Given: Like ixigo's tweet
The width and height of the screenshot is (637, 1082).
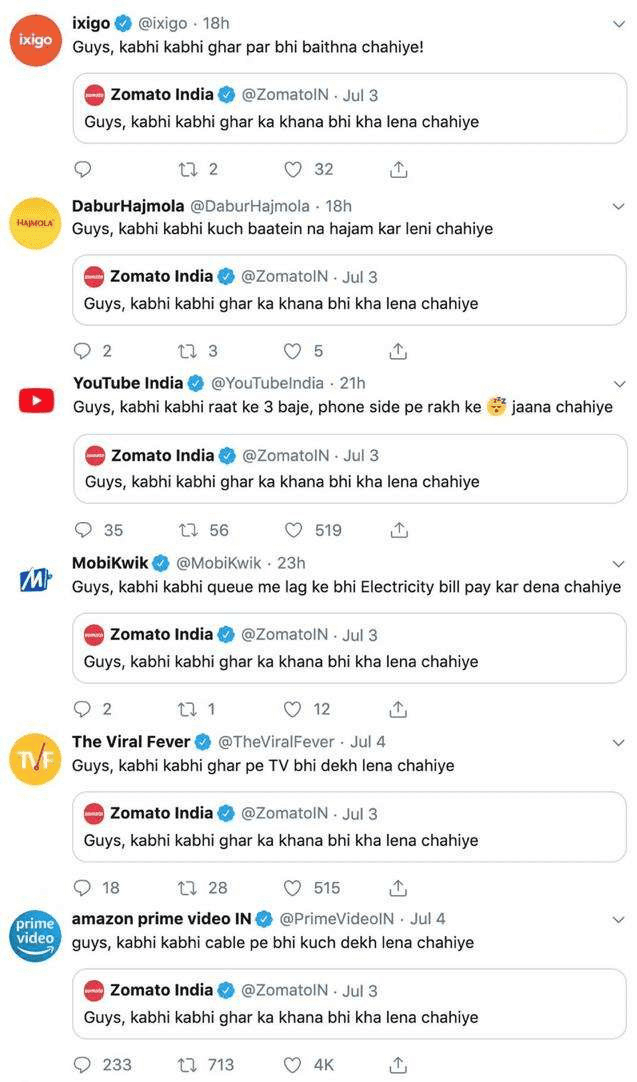Looking at the screenshot, I should click(294, 169).
